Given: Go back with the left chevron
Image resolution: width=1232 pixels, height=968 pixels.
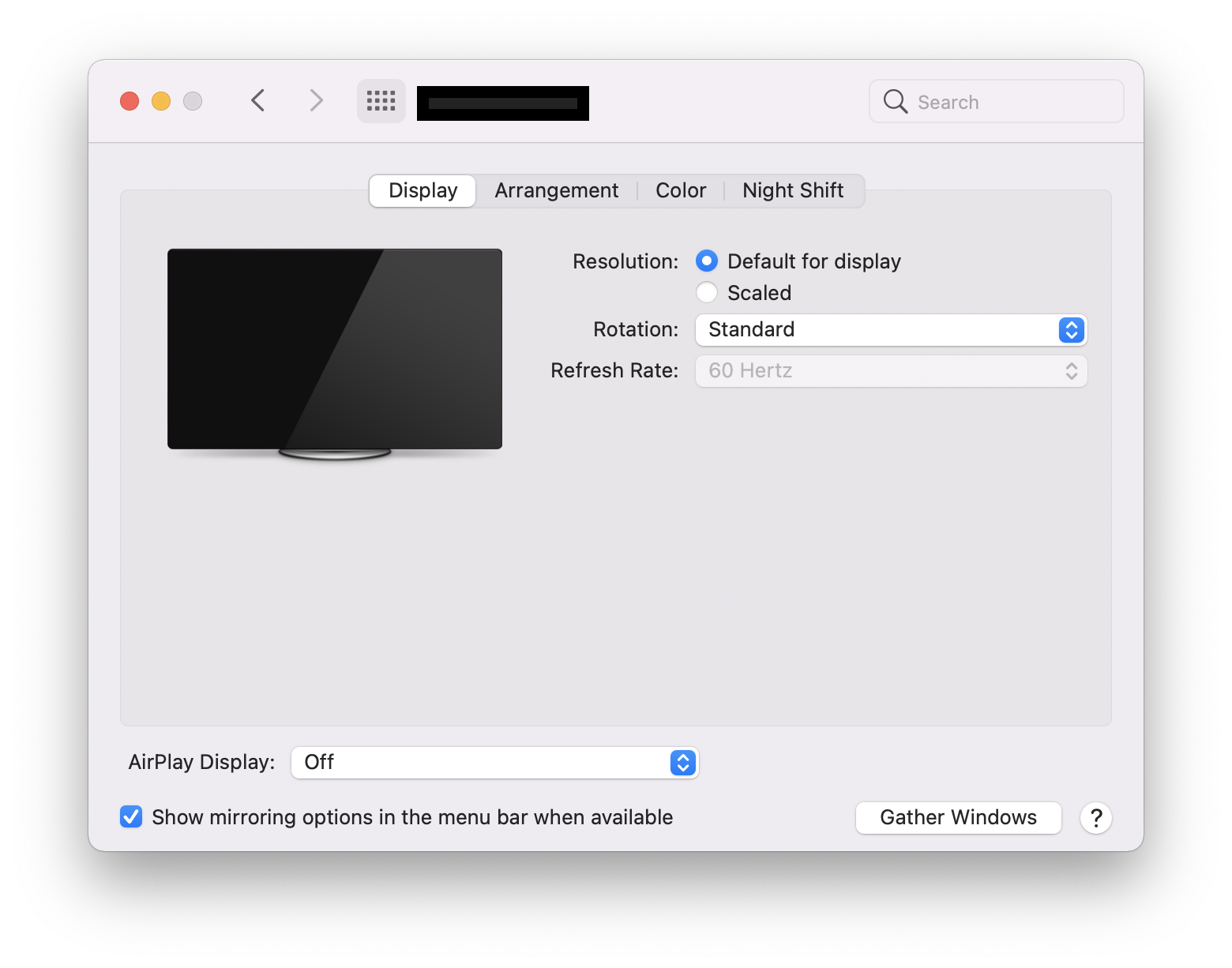Looking at the screenshot, I should [257, 101].
